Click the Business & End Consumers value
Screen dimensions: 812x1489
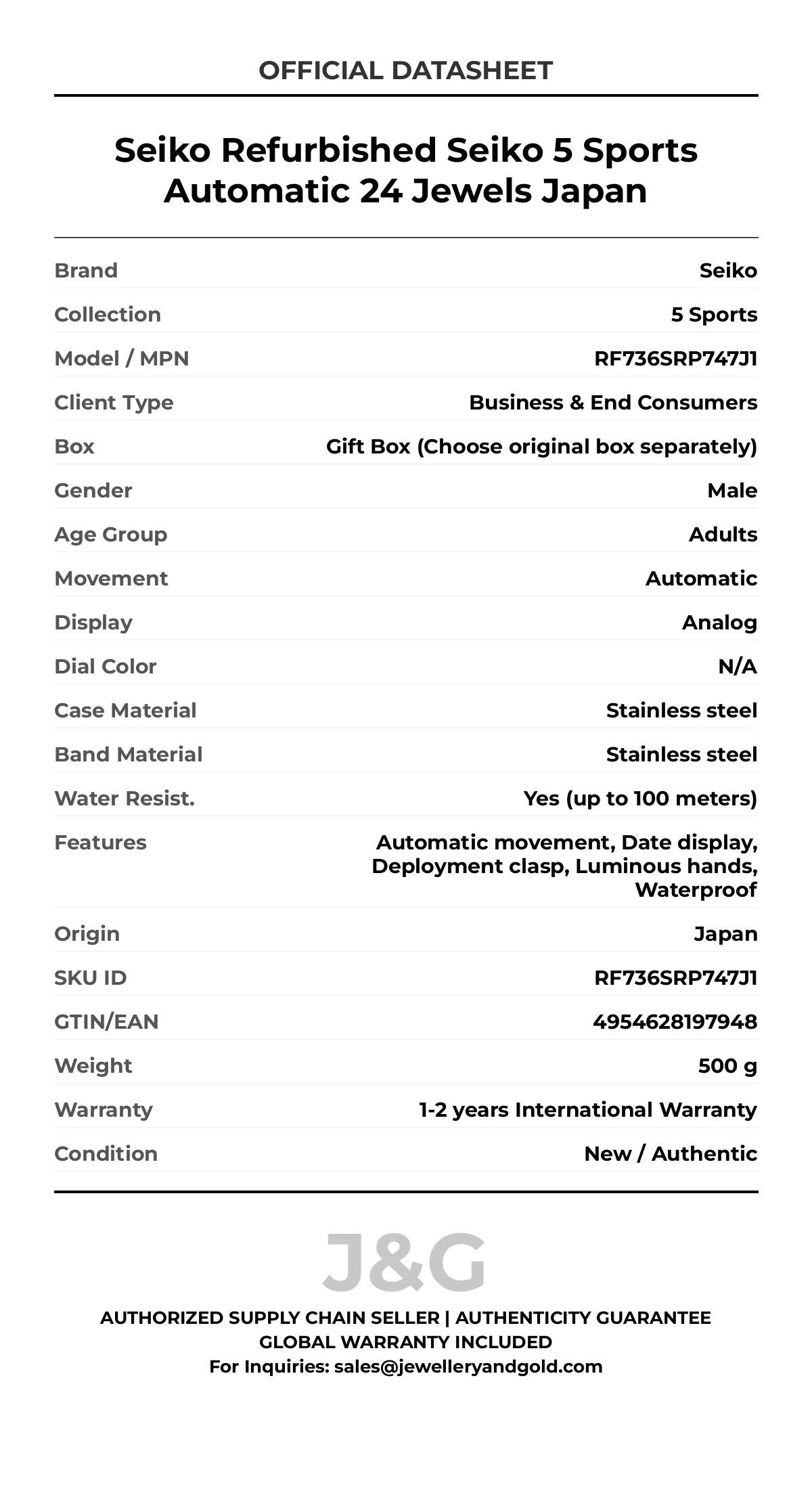613,402
